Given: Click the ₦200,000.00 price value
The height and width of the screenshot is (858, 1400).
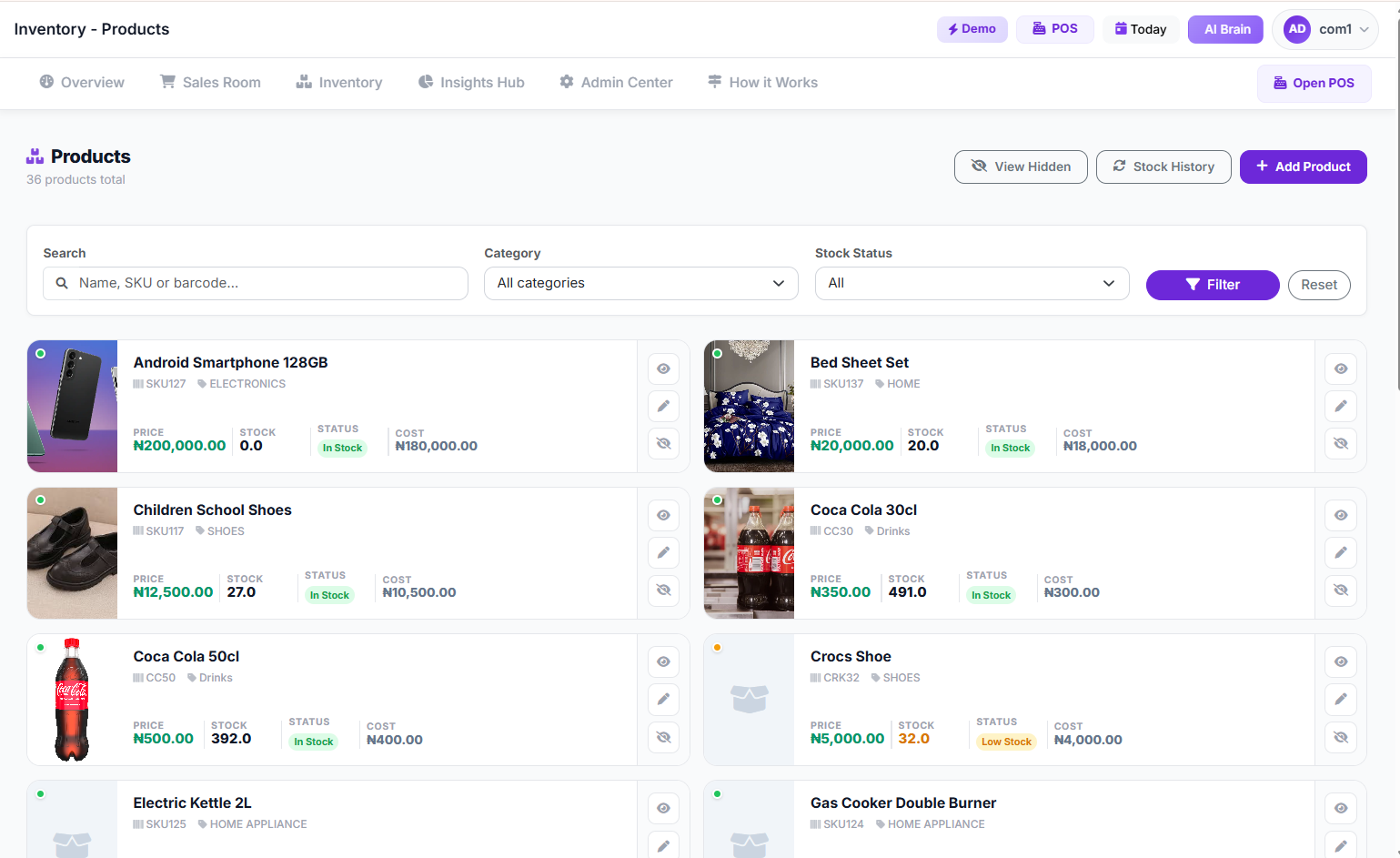Looking at the screenshot, I should [179, 446].
